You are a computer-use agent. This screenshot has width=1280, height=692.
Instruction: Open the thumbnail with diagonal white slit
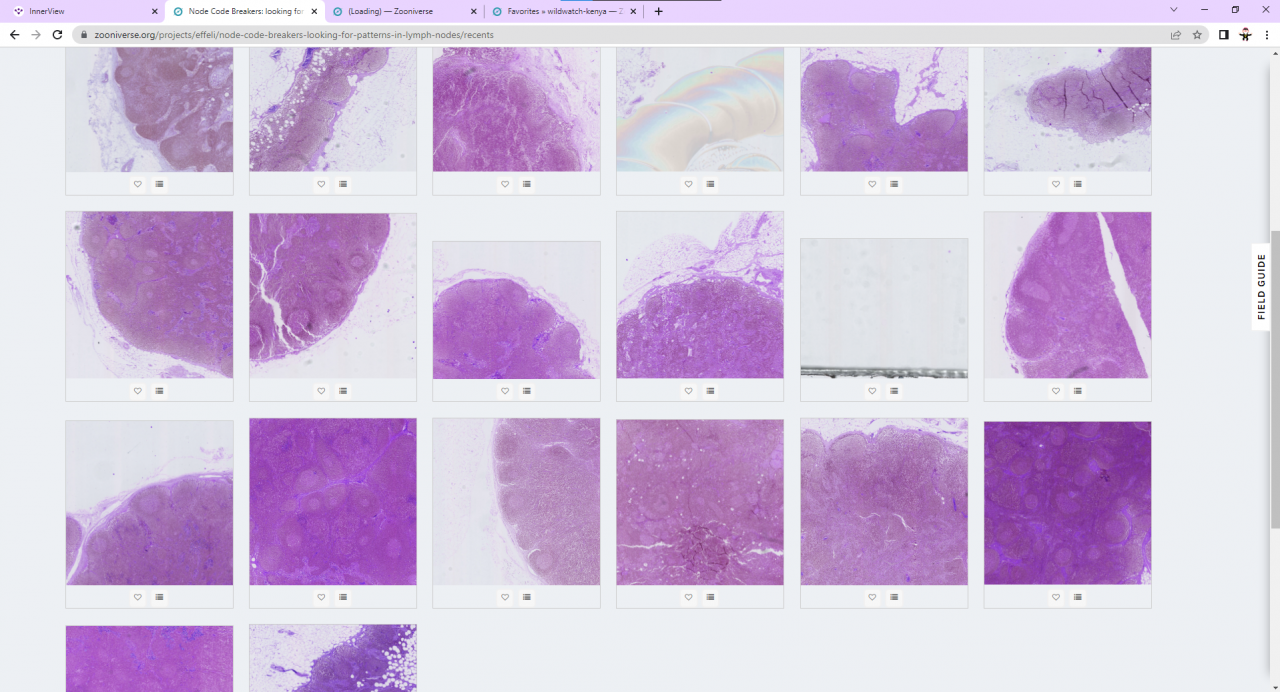(x=1068, y=295)
